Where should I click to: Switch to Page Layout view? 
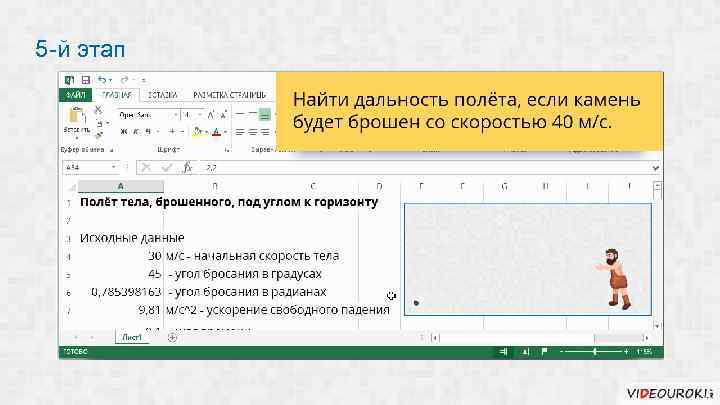(x=525, y=352)
